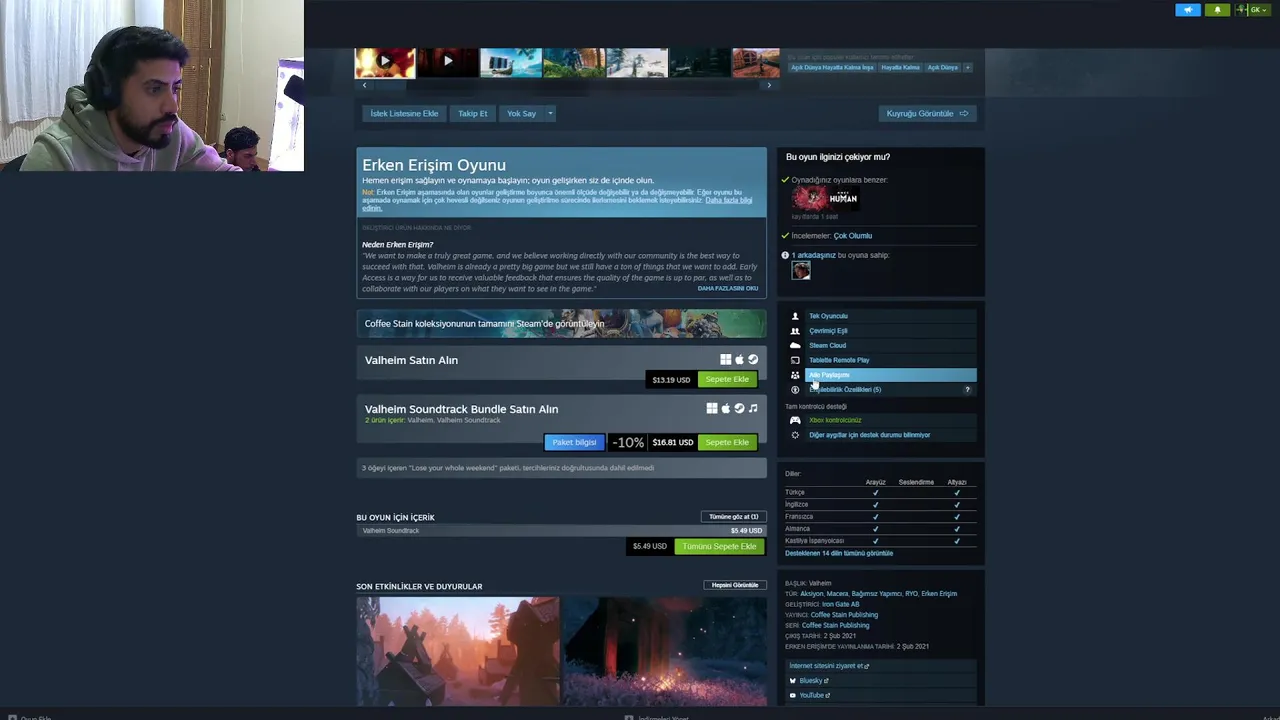The width and height of the screenshot is (1280, 720).
Task: Open the blue announcements megaphone button
Action: [1188, 10]
